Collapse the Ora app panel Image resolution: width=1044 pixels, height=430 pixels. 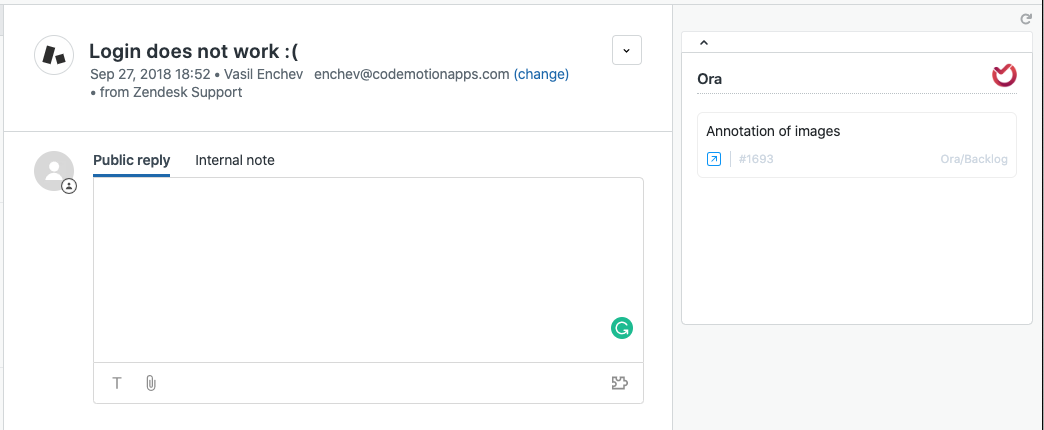(703, 42)
